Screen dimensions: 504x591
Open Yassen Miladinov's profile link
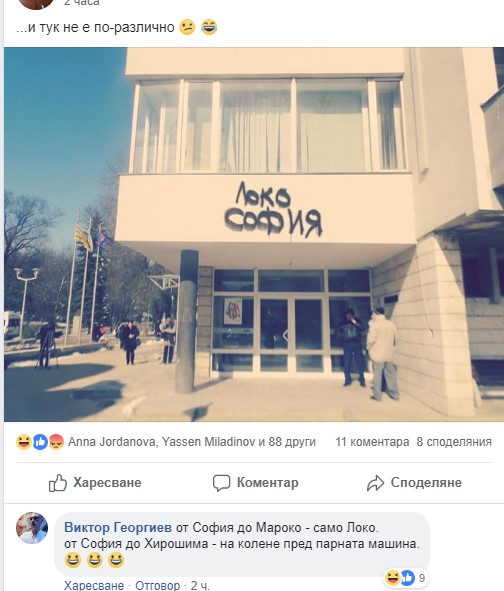point(208,442)
